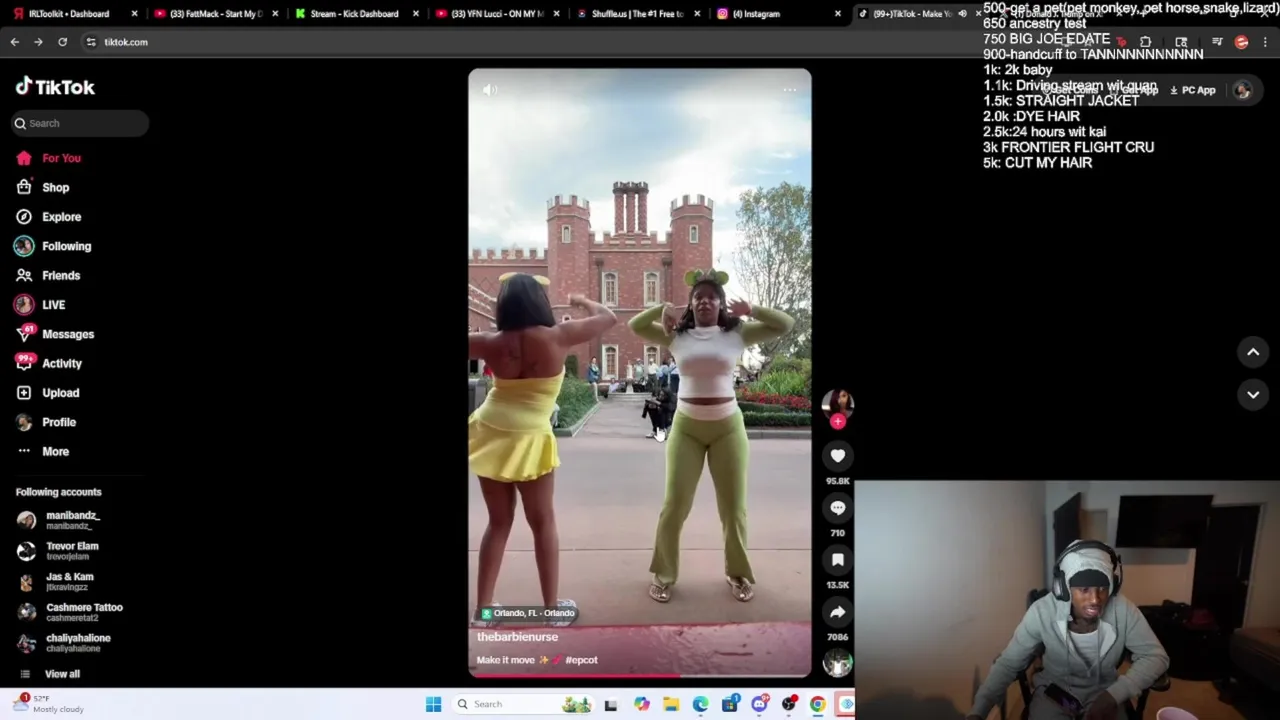Screen dimensions: 1280x720
Task: Open site information icon in address bar
Action: [x=91, y=42]
